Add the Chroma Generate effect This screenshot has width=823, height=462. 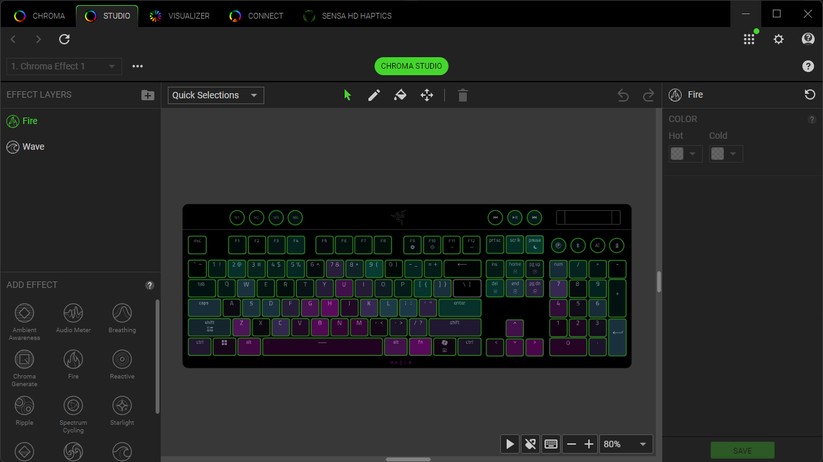(24, 368)
